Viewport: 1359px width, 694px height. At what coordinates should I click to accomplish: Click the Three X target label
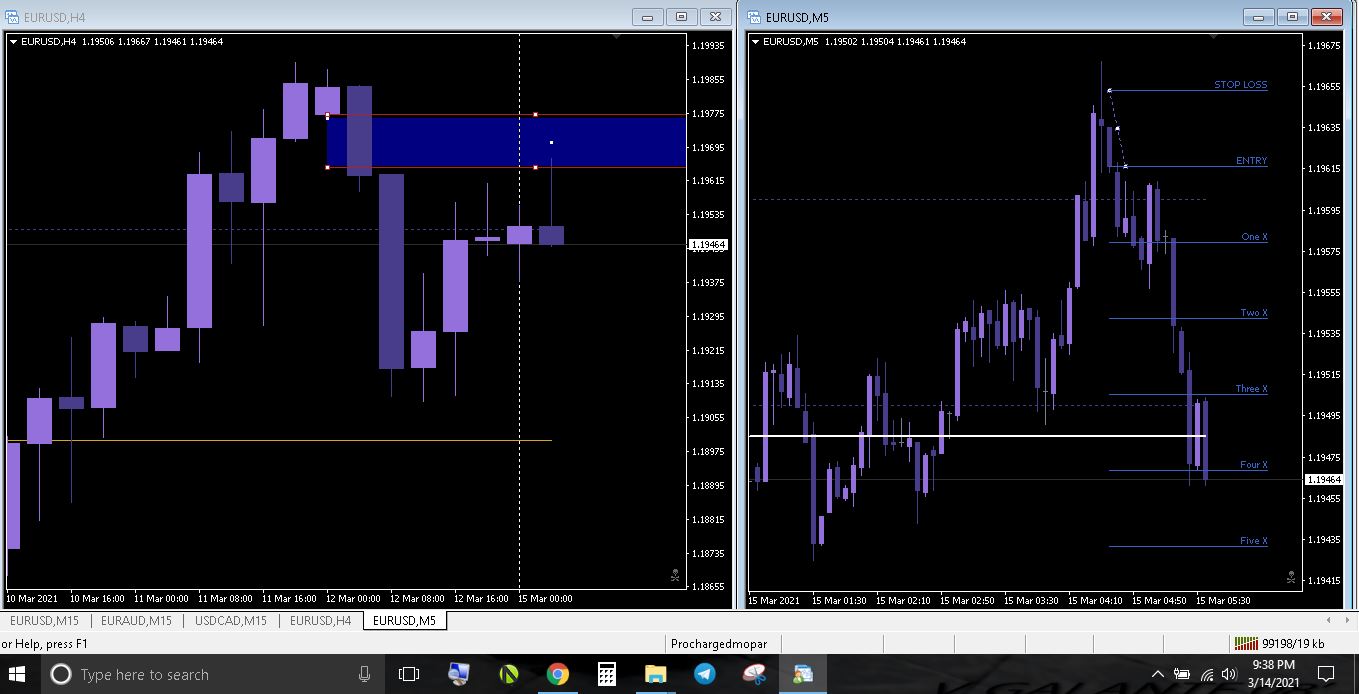(1251, 389)
